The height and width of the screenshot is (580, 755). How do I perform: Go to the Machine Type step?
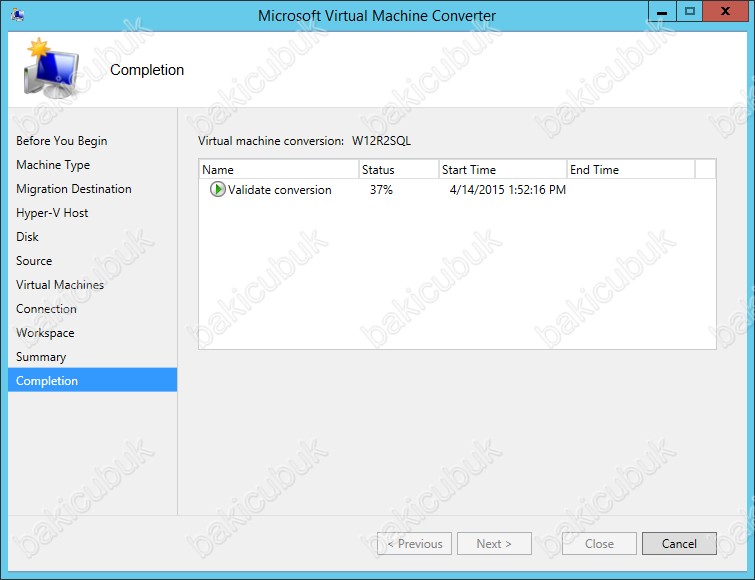click(53, 165)
